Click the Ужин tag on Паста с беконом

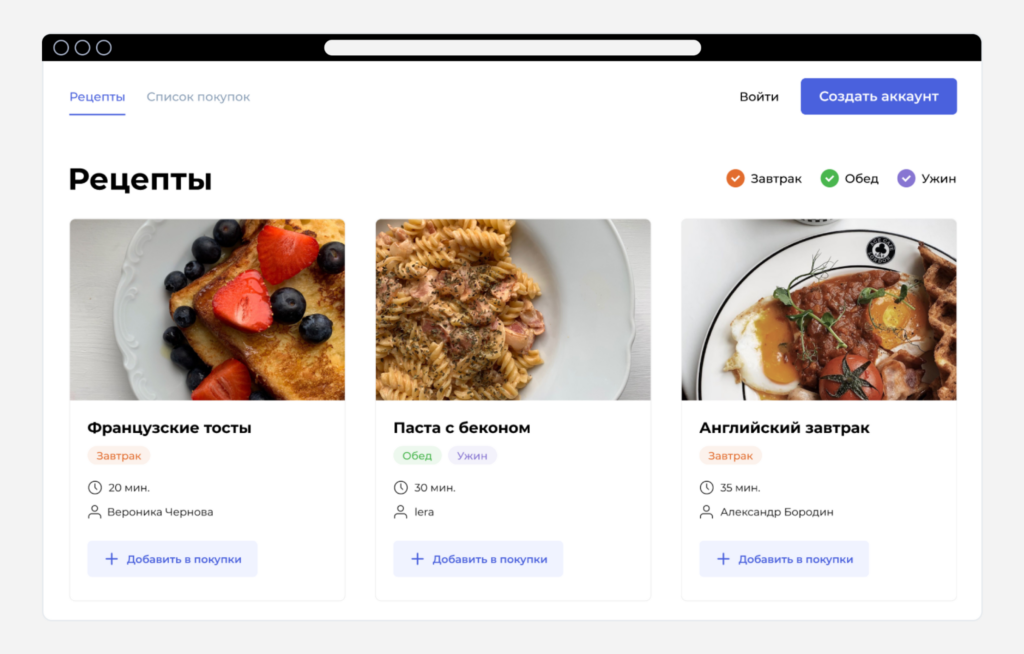point(472,455)
